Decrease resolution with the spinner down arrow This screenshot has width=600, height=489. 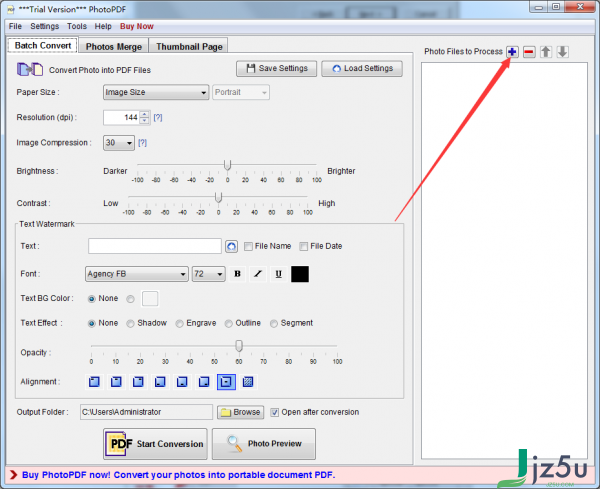(x=144, y=121)
